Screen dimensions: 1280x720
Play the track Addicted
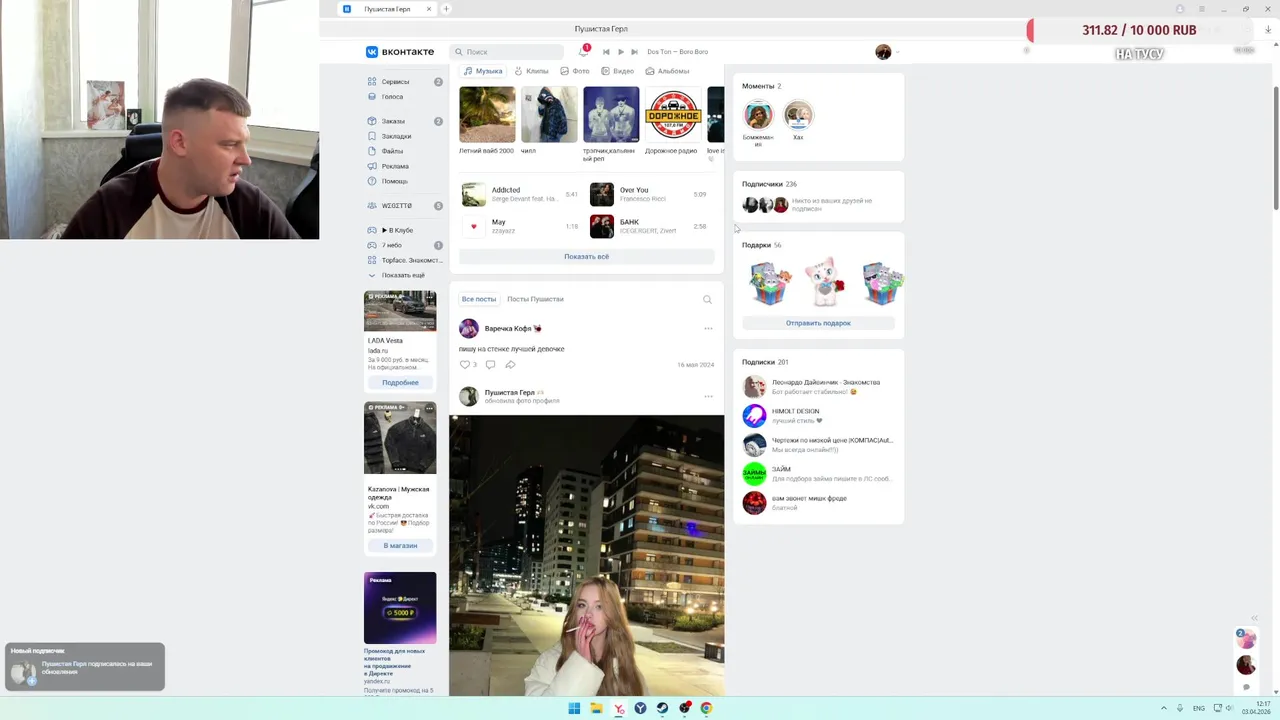(x=520, y=194)
